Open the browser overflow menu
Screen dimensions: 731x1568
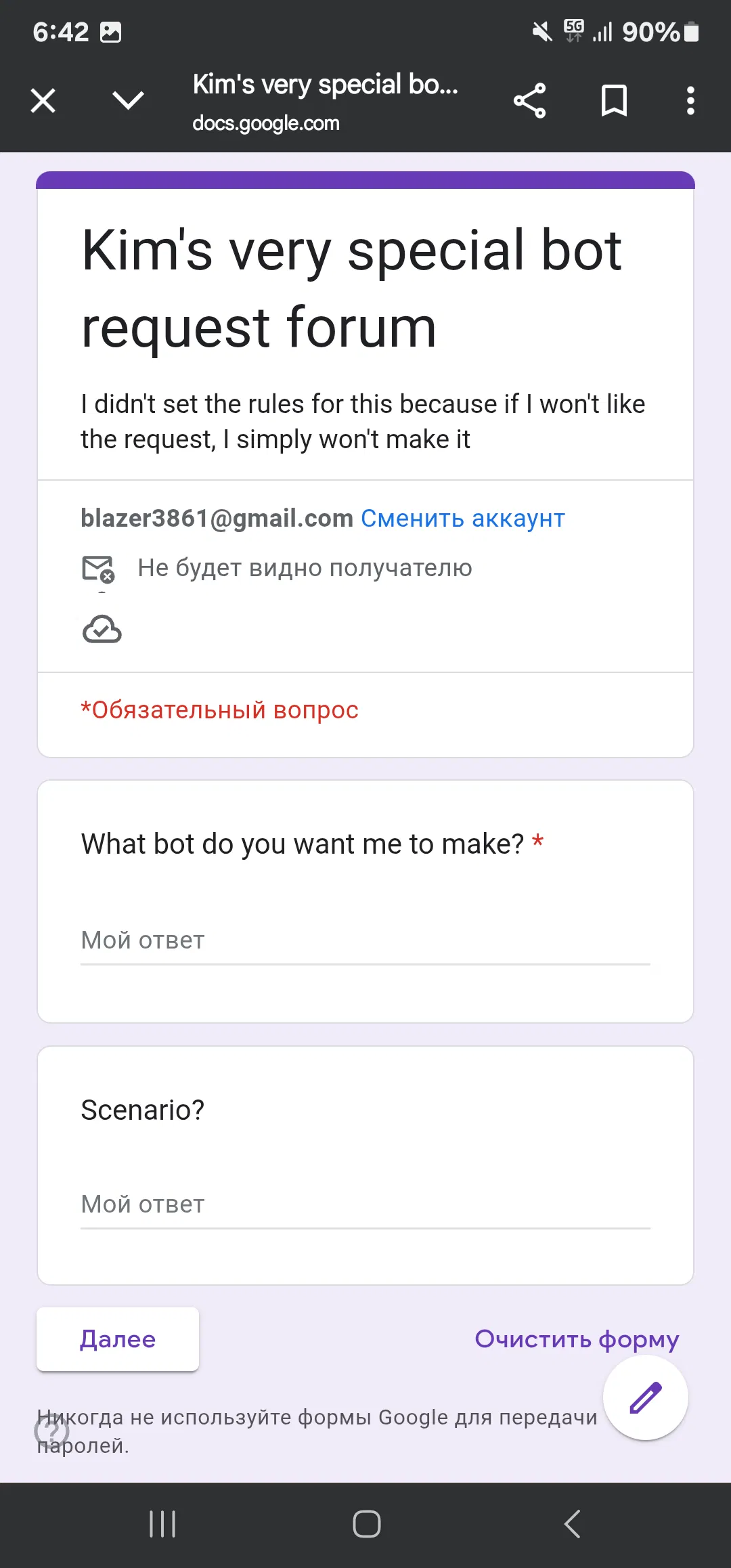pyautogui.click(x=690, y=100)
